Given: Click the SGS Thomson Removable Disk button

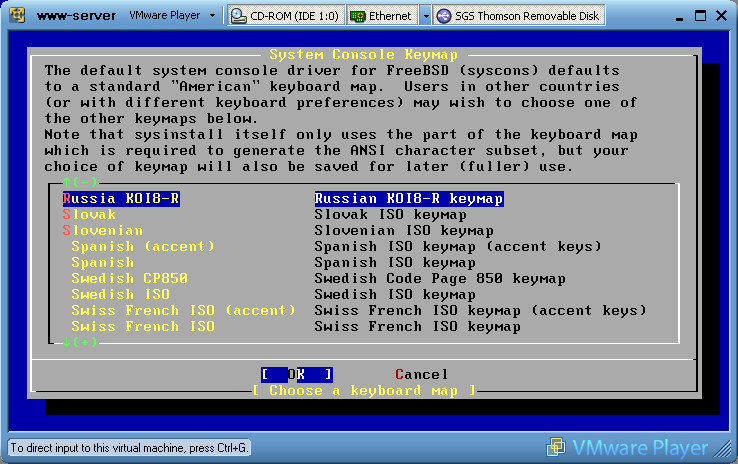Looking at the screenshot, I should (x=519, y=16).
